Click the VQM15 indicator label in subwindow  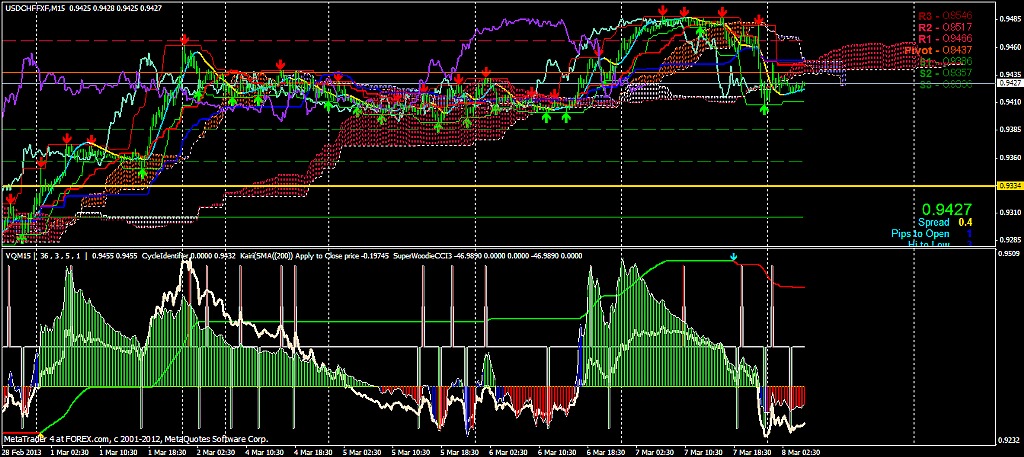tap(19, 255)
